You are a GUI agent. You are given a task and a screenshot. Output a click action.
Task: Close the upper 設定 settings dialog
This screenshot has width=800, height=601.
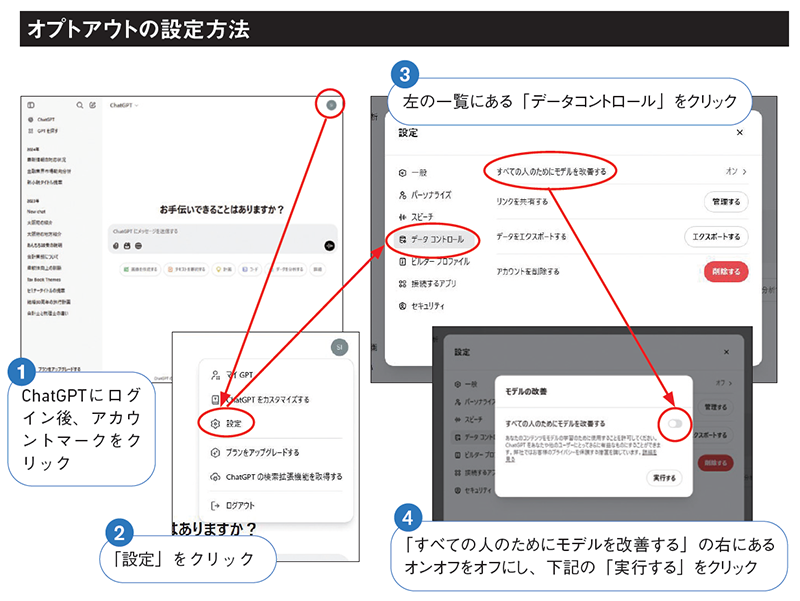click(740, 133)
